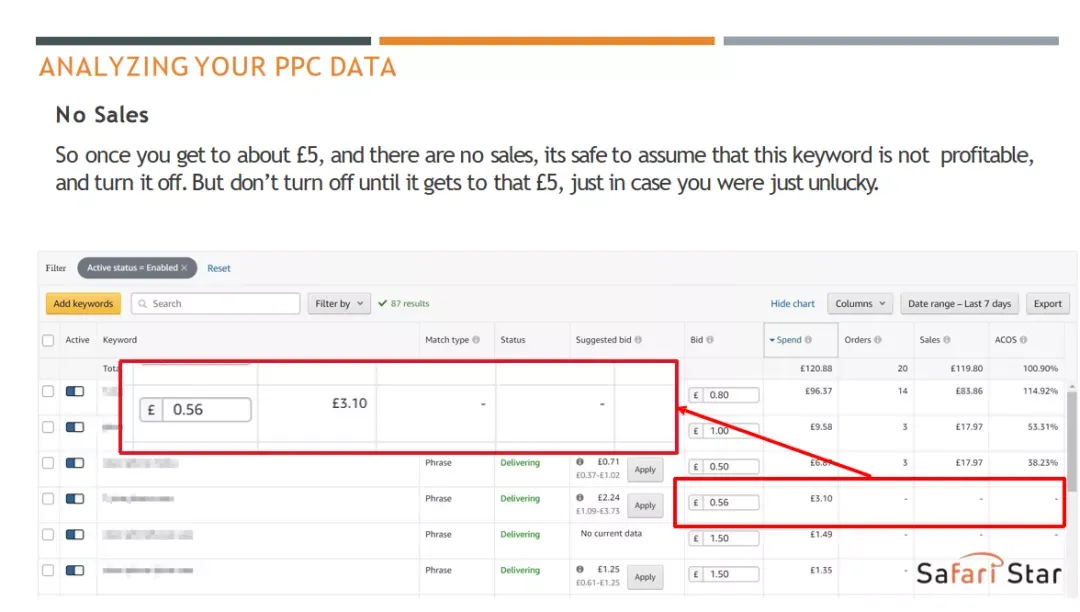Click the info icon next to Bid header
Image resolution: width=1080 pixels, height=612 pixels.
[x=709, y=340]
